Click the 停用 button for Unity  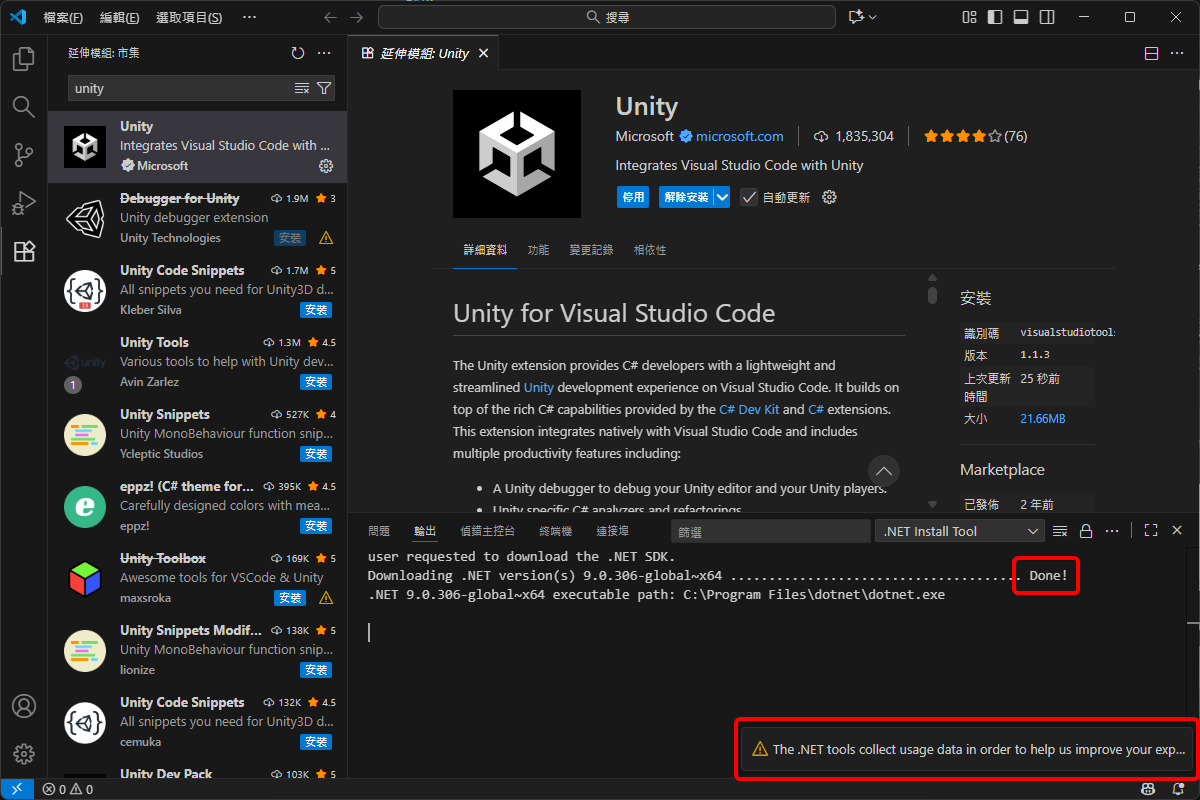point(633,197)
